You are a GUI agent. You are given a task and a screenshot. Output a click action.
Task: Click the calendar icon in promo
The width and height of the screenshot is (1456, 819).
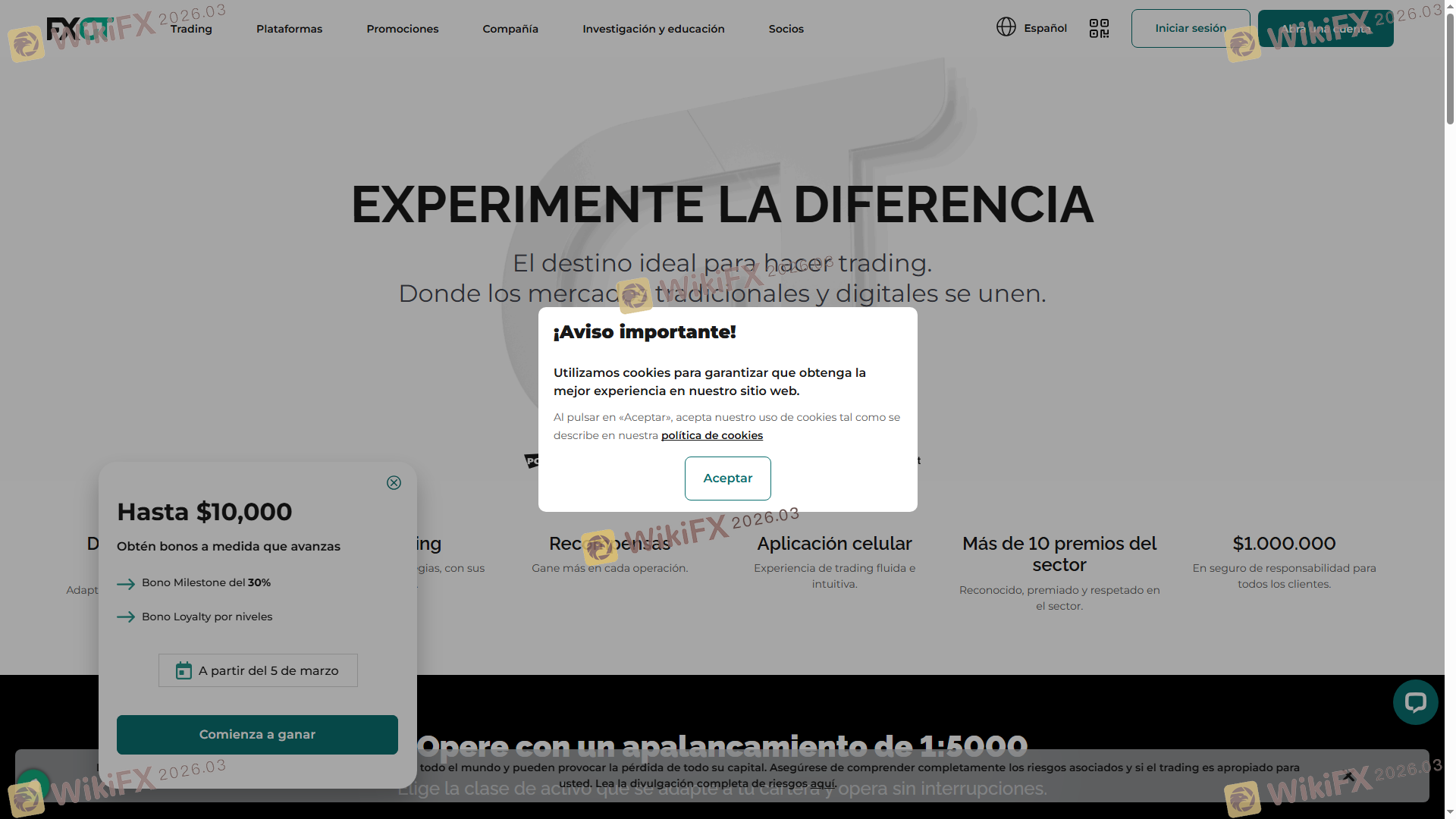184,671
